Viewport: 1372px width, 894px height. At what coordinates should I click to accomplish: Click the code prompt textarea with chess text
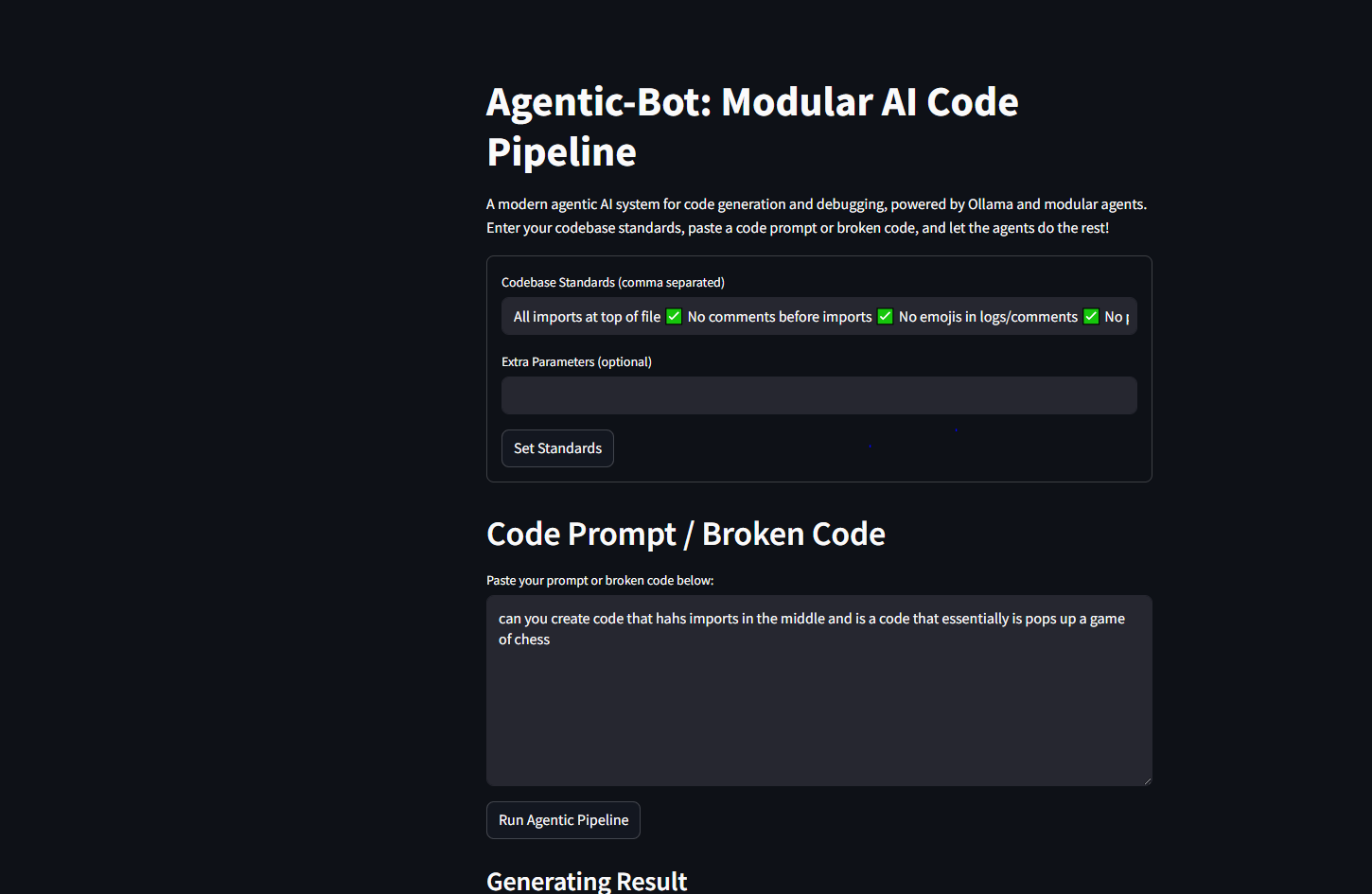coord(818,691)
